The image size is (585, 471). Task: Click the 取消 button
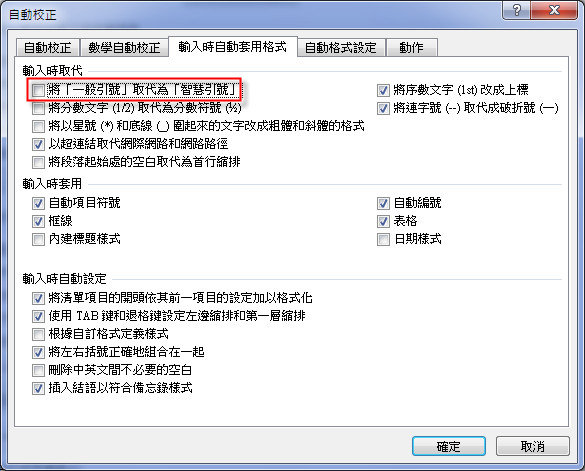(532, 446)
